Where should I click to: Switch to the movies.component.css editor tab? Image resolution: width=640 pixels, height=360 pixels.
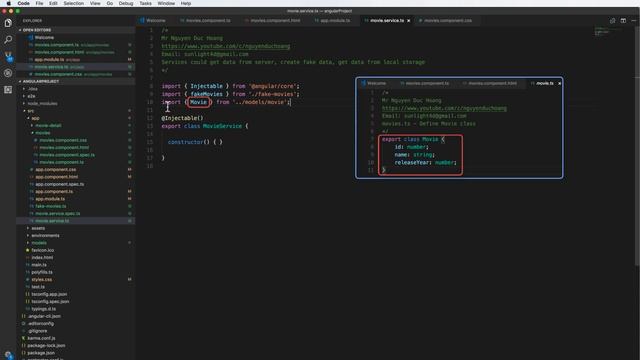click(447, 20)
